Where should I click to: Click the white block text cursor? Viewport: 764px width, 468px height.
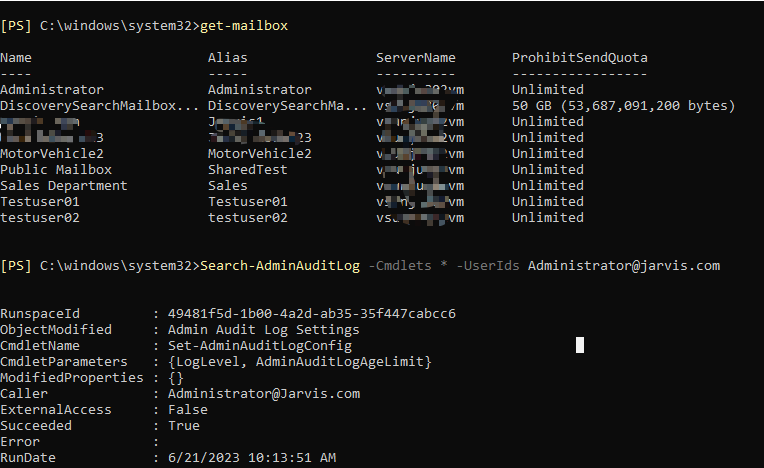[x=580, y=345]
